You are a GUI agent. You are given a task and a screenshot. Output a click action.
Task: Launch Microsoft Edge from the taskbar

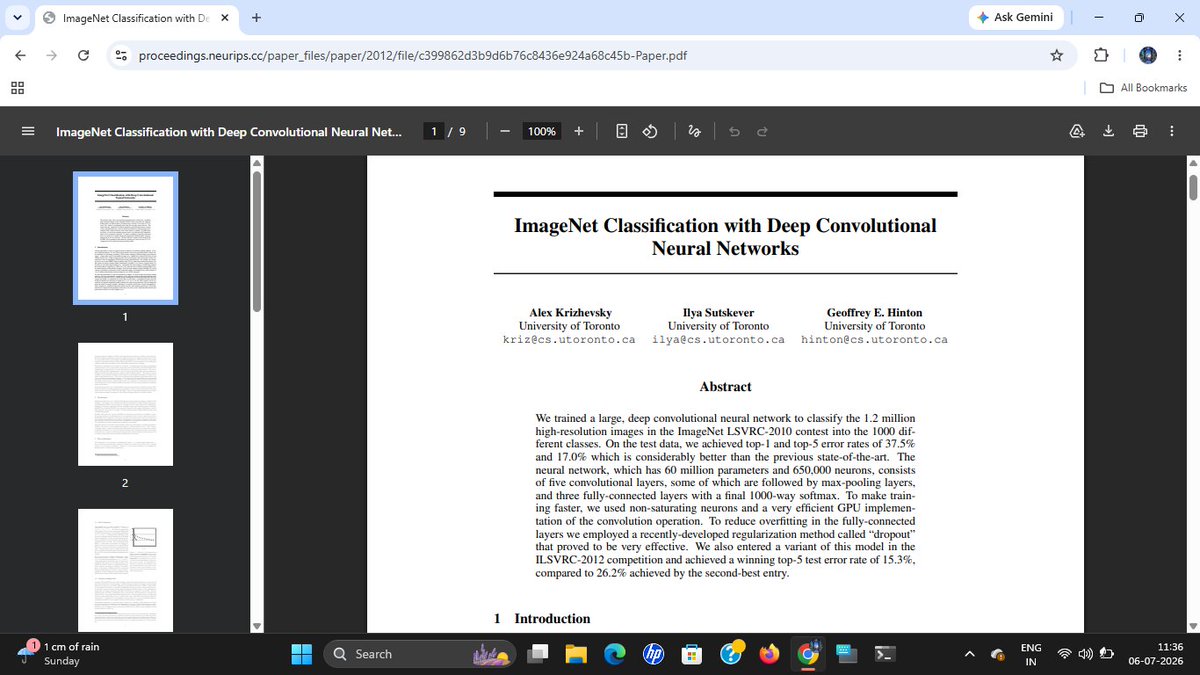click(x=614, y=654)
